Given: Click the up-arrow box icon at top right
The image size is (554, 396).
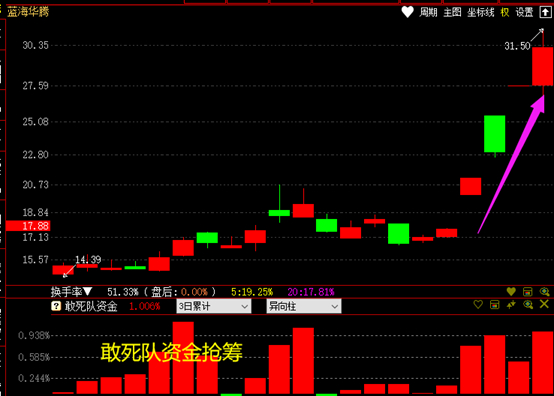Looking at the screenshot, I should [x=545, y=12].
